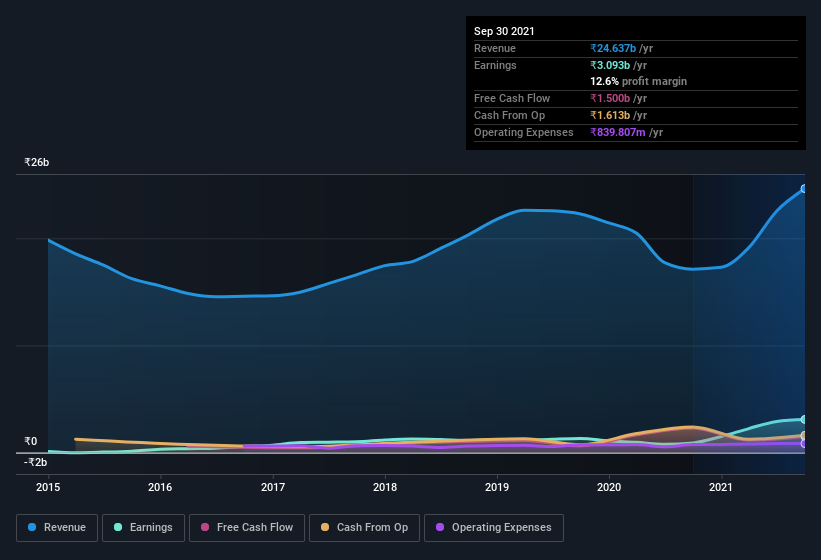
Task: Click the 2020 x-axis label
Action: [609, 487]
